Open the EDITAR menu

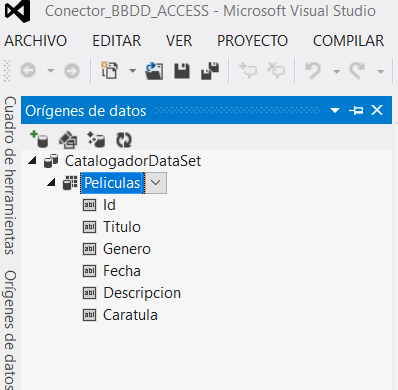[x=117, y=41]
